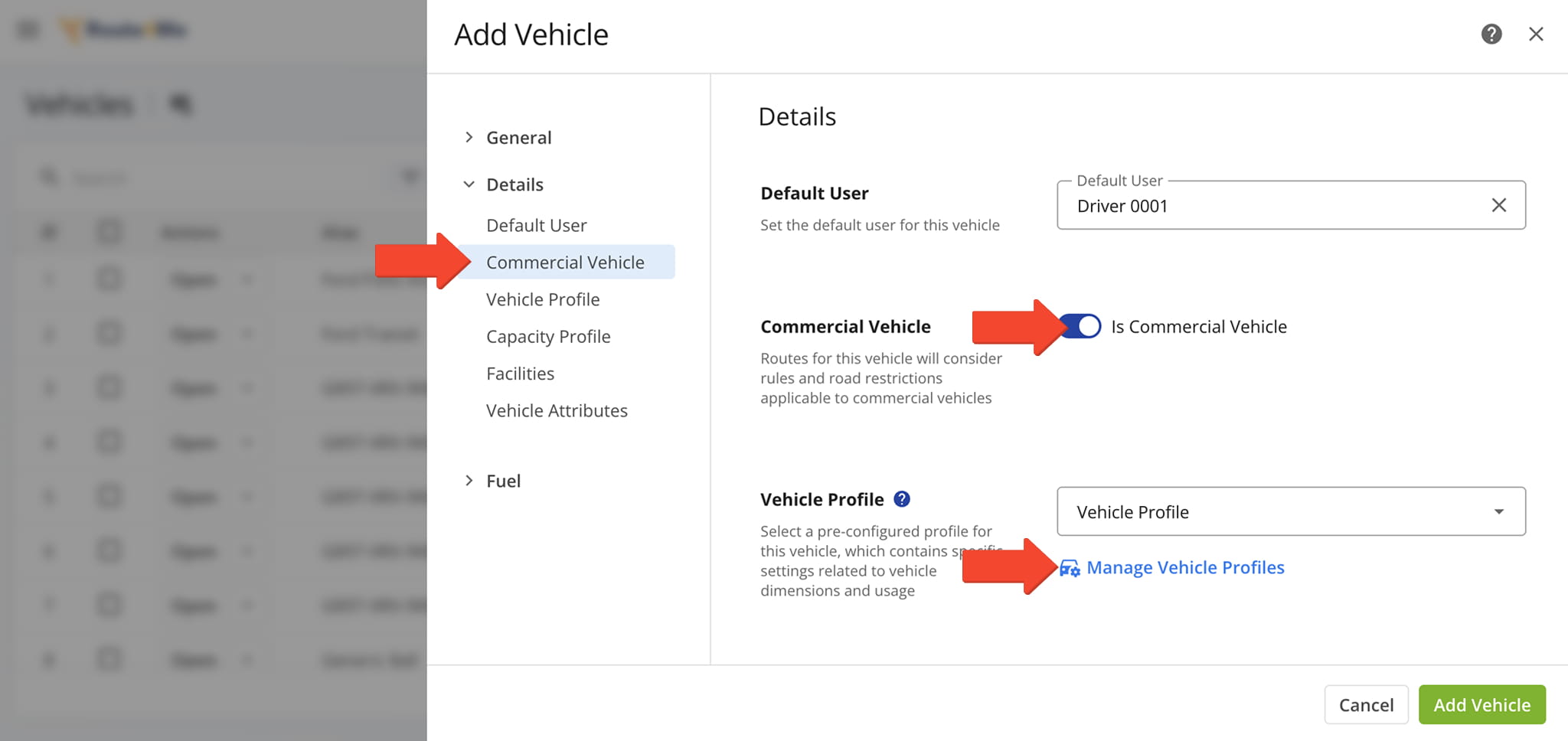Screen dimensions: 1568x741
Task: Select Default User in the sidebar
Action: tap(536, 225)
